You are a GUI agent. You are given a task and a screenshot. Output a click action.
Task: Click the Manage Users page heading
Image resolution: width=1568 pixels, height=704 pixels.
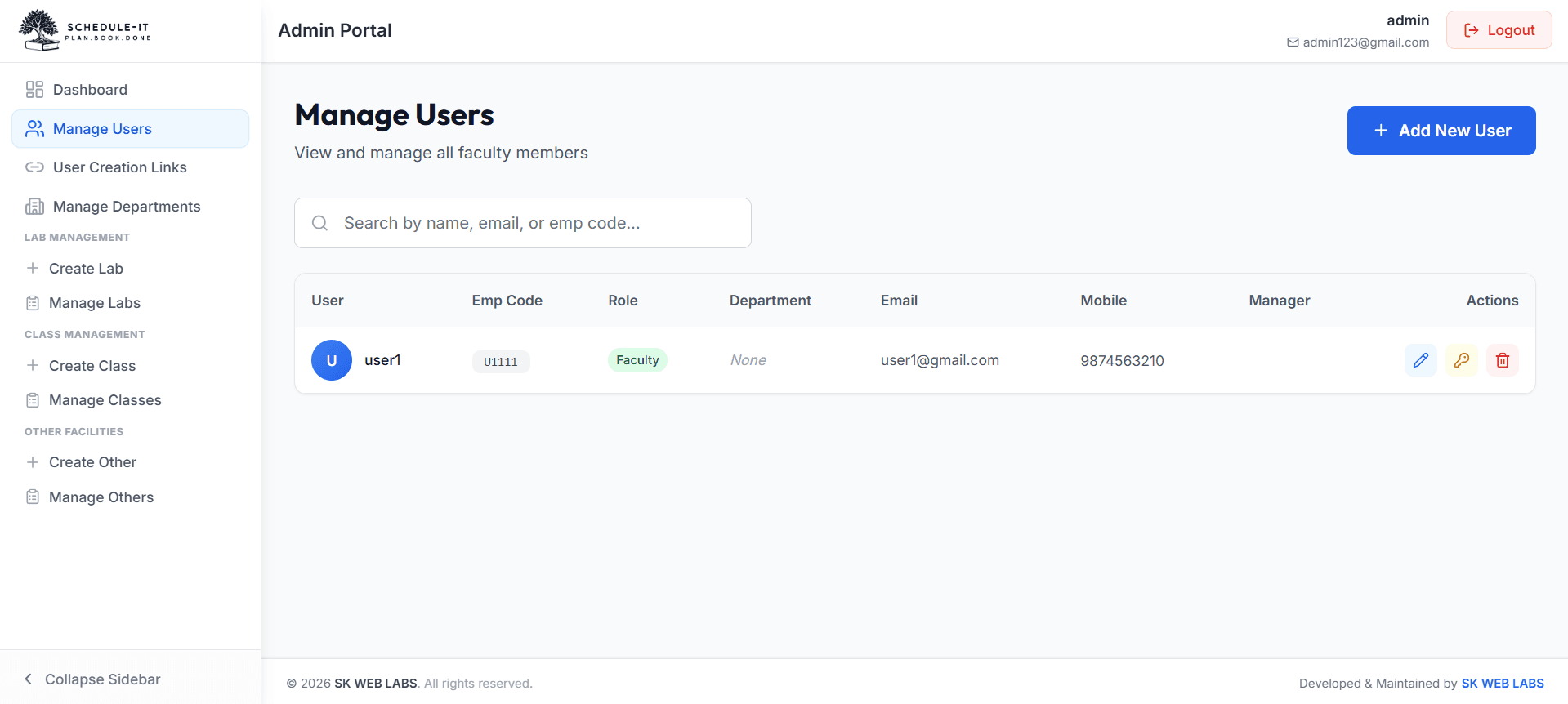pyautogui.click(x=394, y=115)
